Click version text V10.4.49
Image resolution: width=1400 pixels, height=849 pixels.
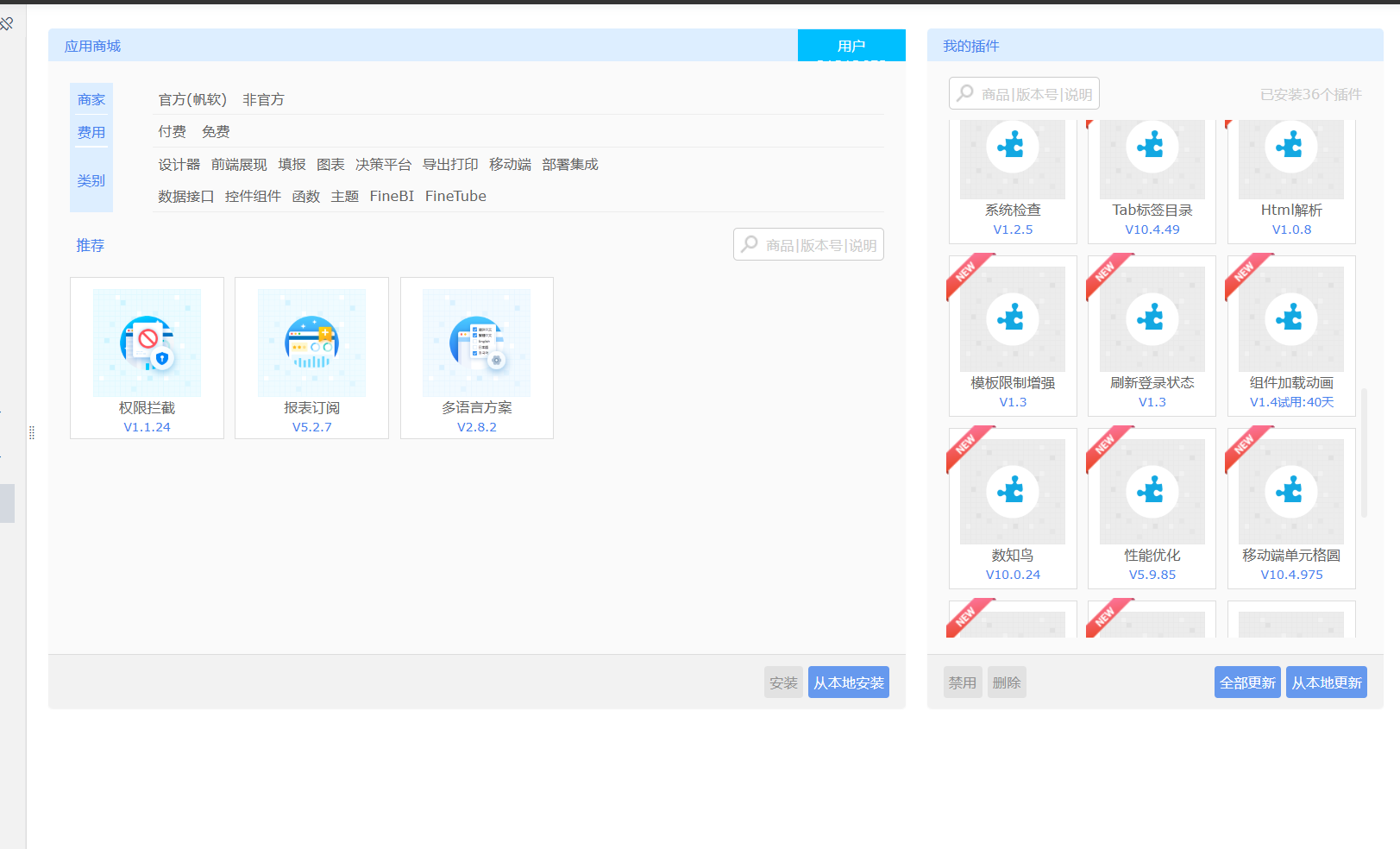(x=1152, y=230)
